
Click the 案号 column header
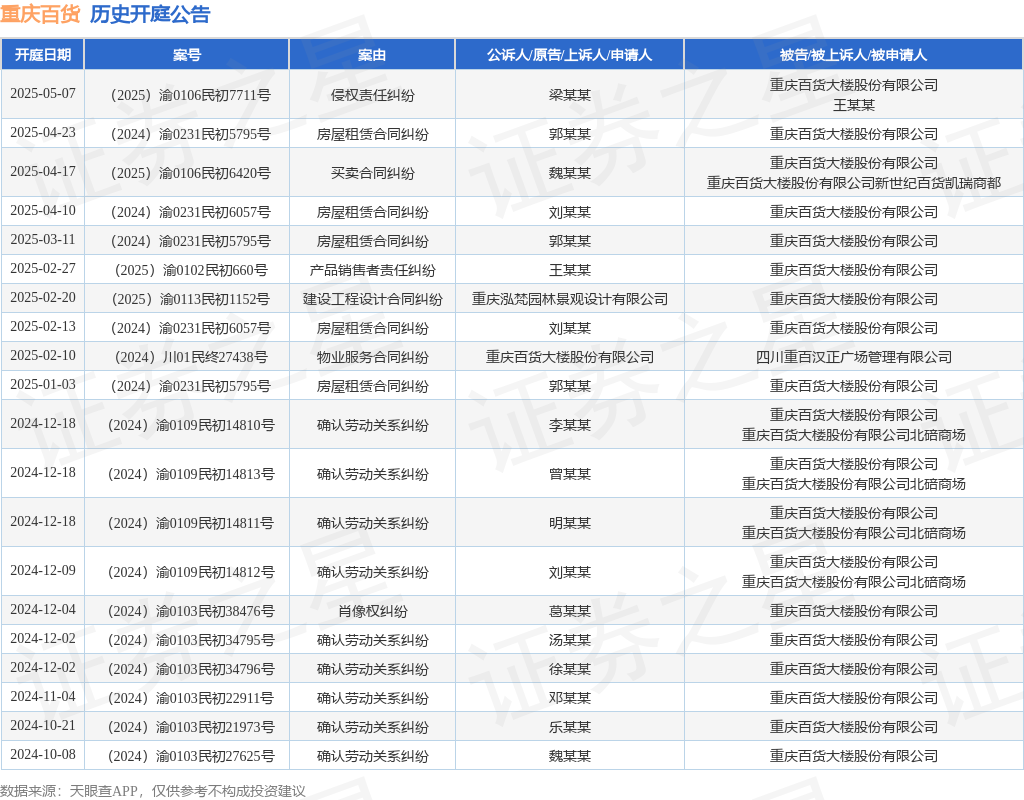click(x=187, y=55)
